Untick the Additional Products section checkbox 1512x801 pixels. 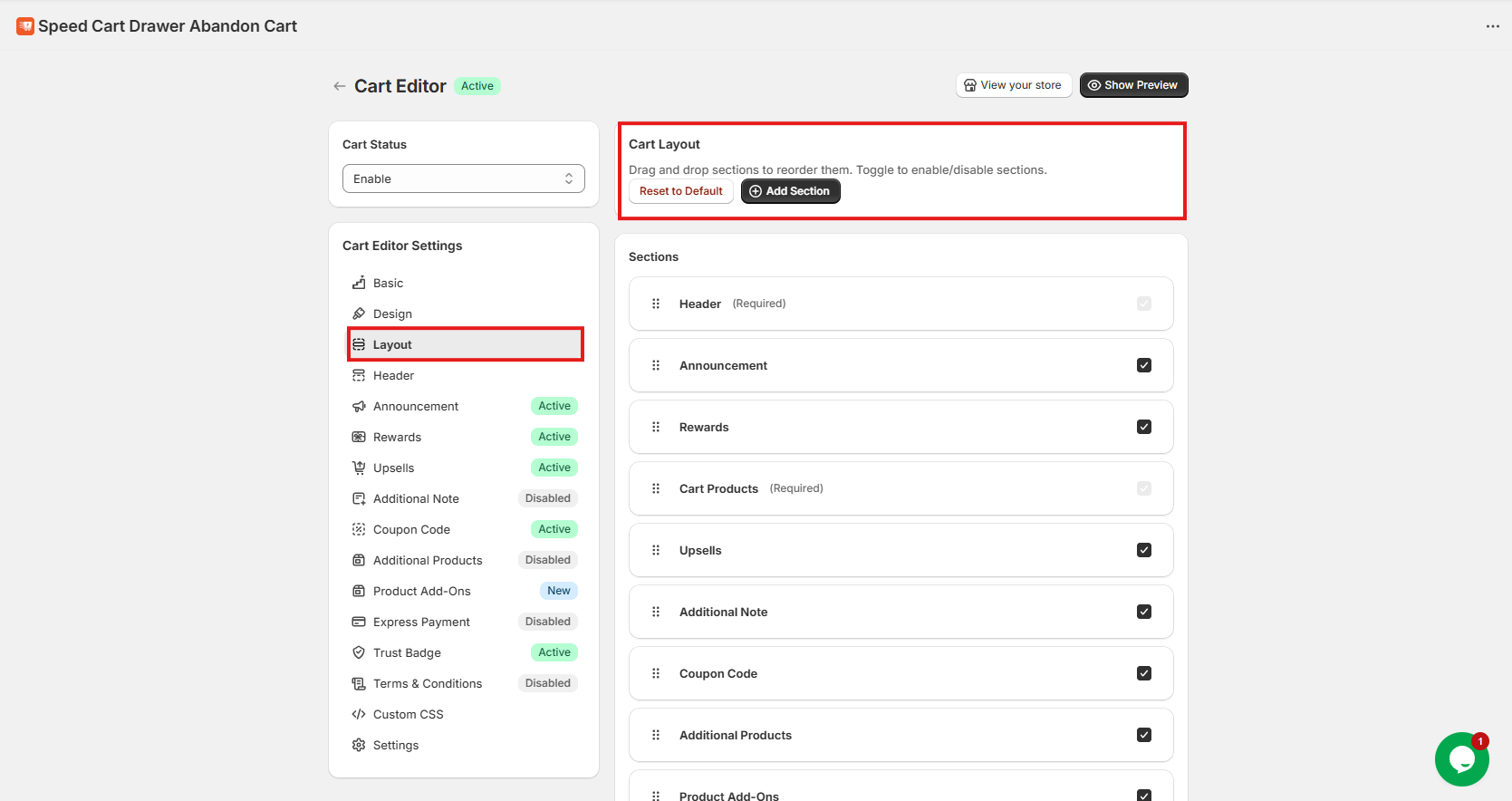(x=1144, y=735)
